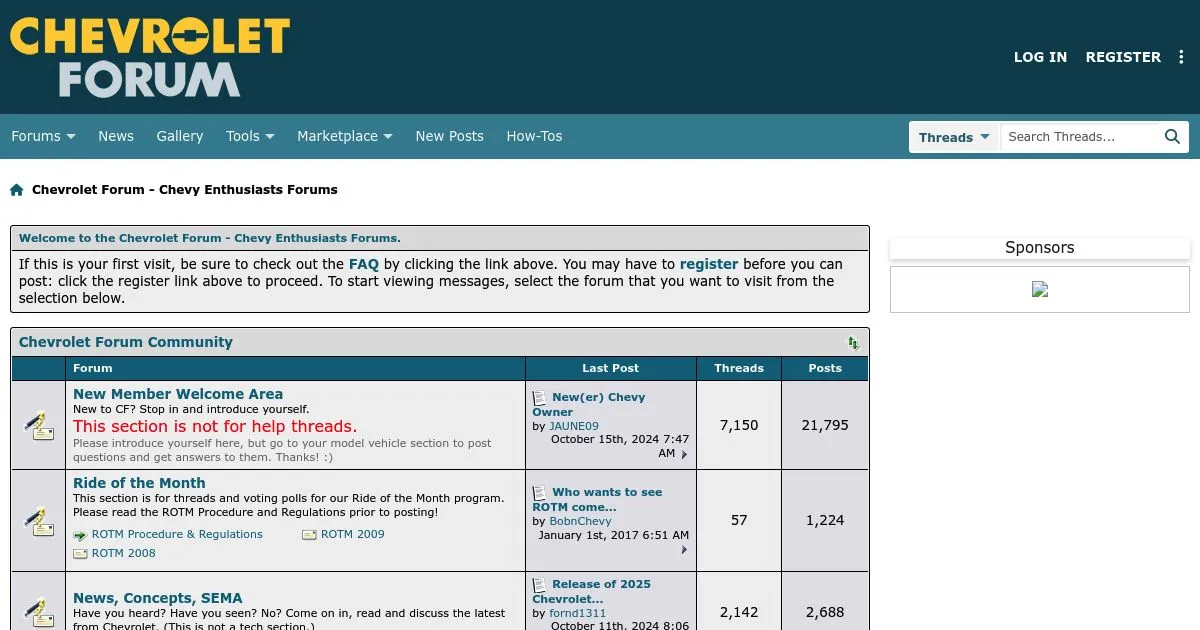Screen dimensions: 1200x630
Task: Click the Ride of the Month forum status icon
Action: [39, 521]
